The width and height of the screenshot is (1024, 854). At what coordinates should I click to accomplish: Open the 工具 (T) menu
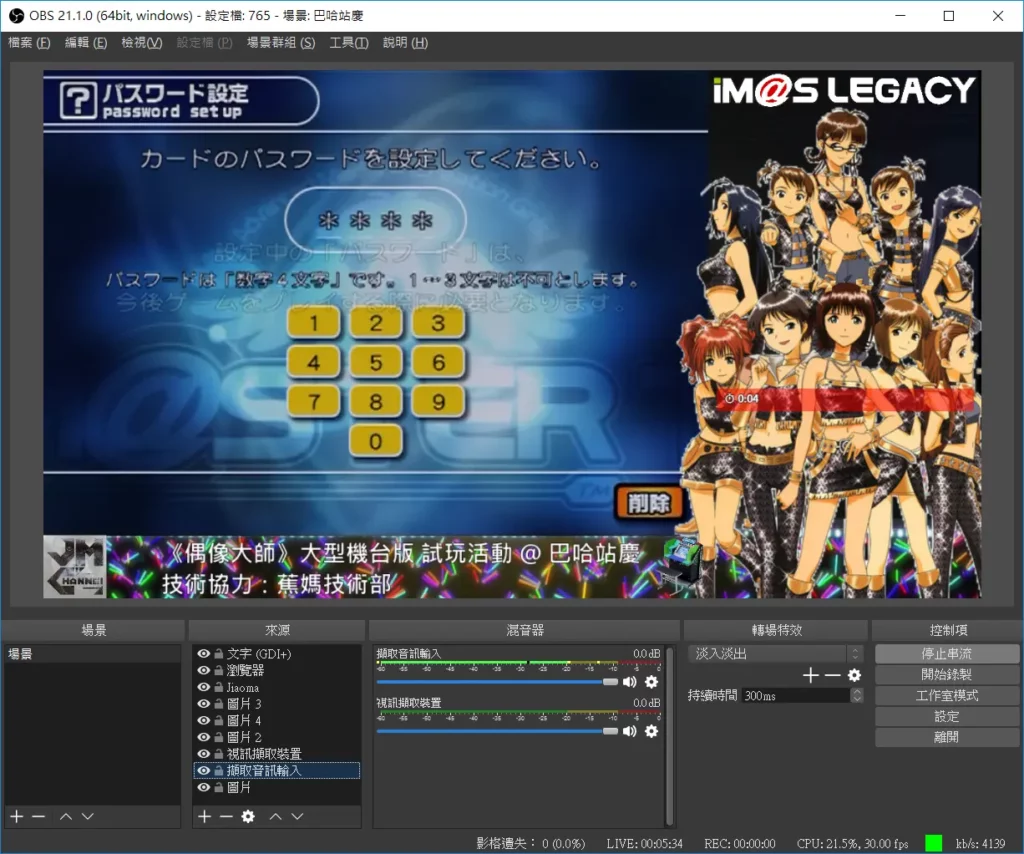pos(349,43)
